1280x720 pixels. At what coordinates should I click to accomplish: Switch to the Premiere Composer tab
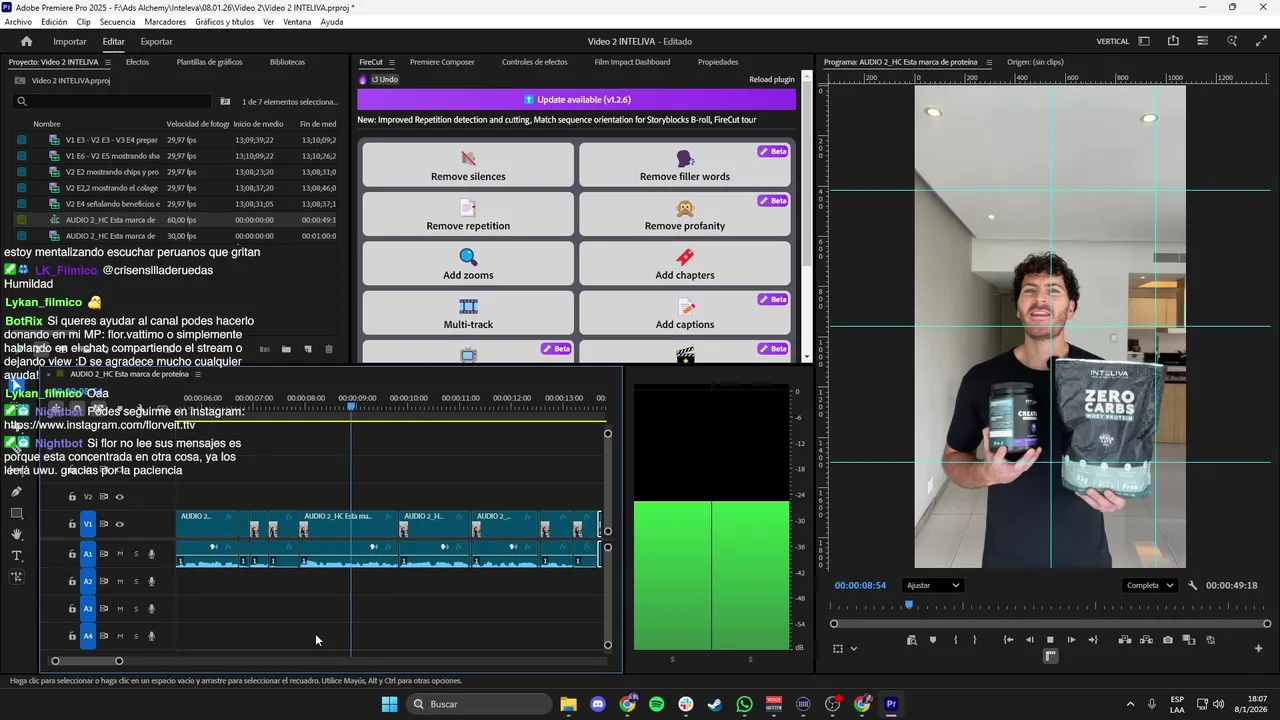pyautogui.click(x=442, y=62)
